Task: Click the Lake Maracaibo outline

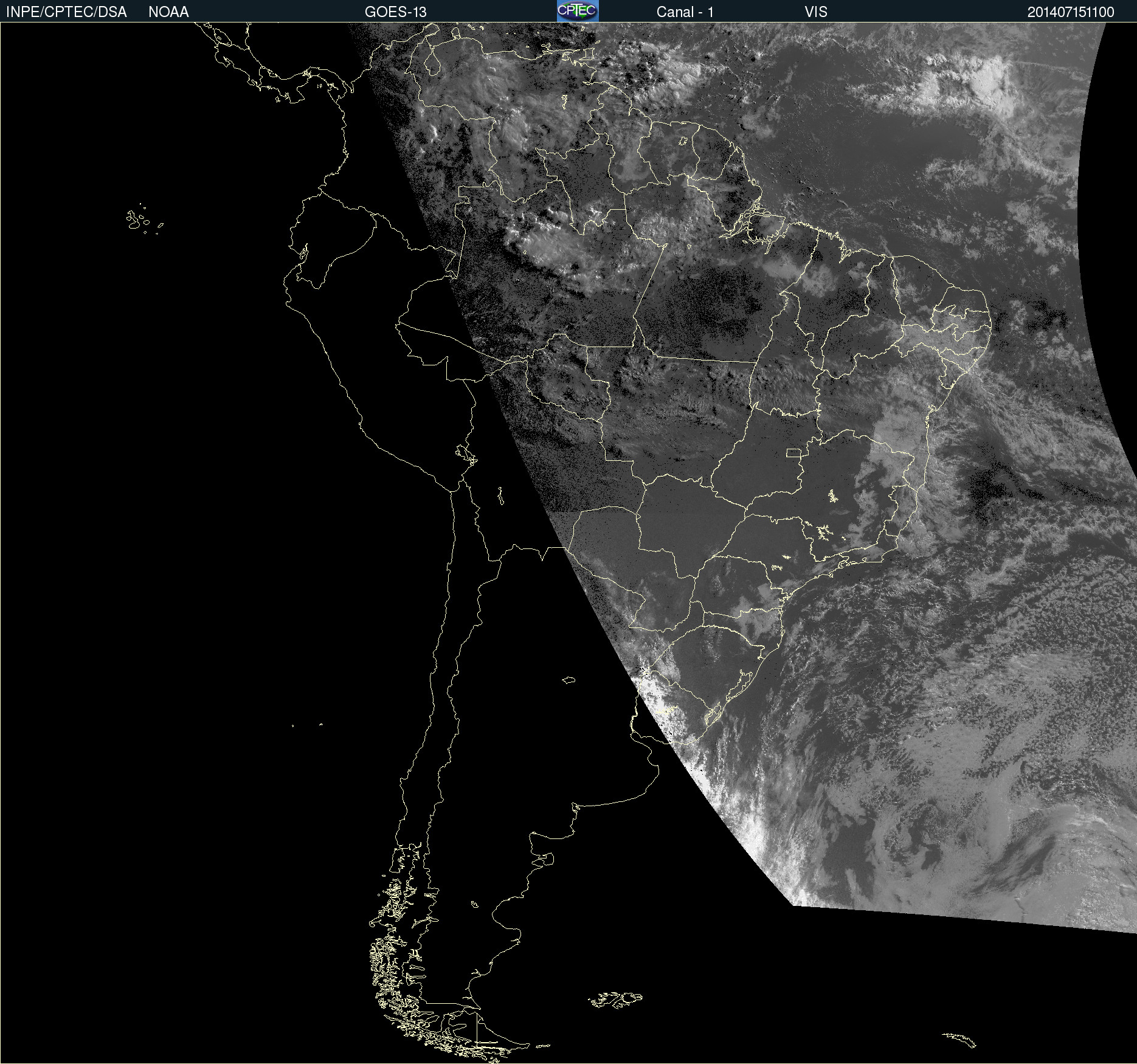Action: click(x=432, y=62)
